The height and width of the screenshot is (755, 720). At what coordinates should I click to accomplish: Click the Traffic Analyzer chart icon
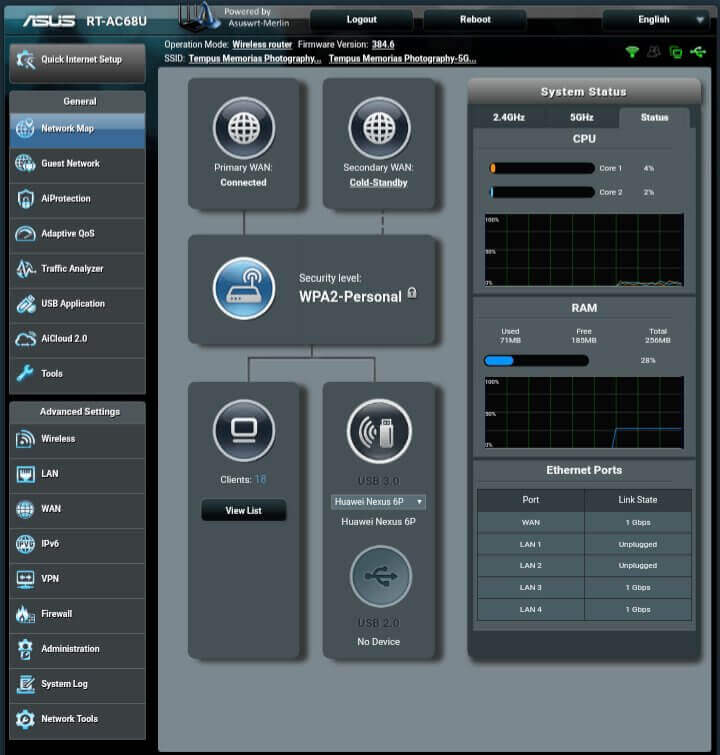[25, 269]
